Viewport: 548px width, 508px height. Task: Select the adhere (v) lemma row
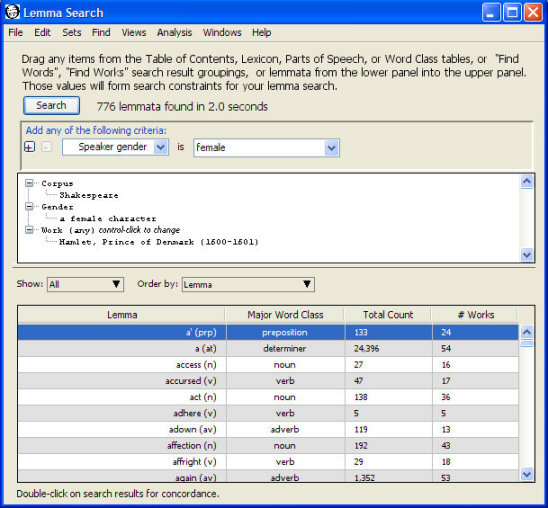268,413
